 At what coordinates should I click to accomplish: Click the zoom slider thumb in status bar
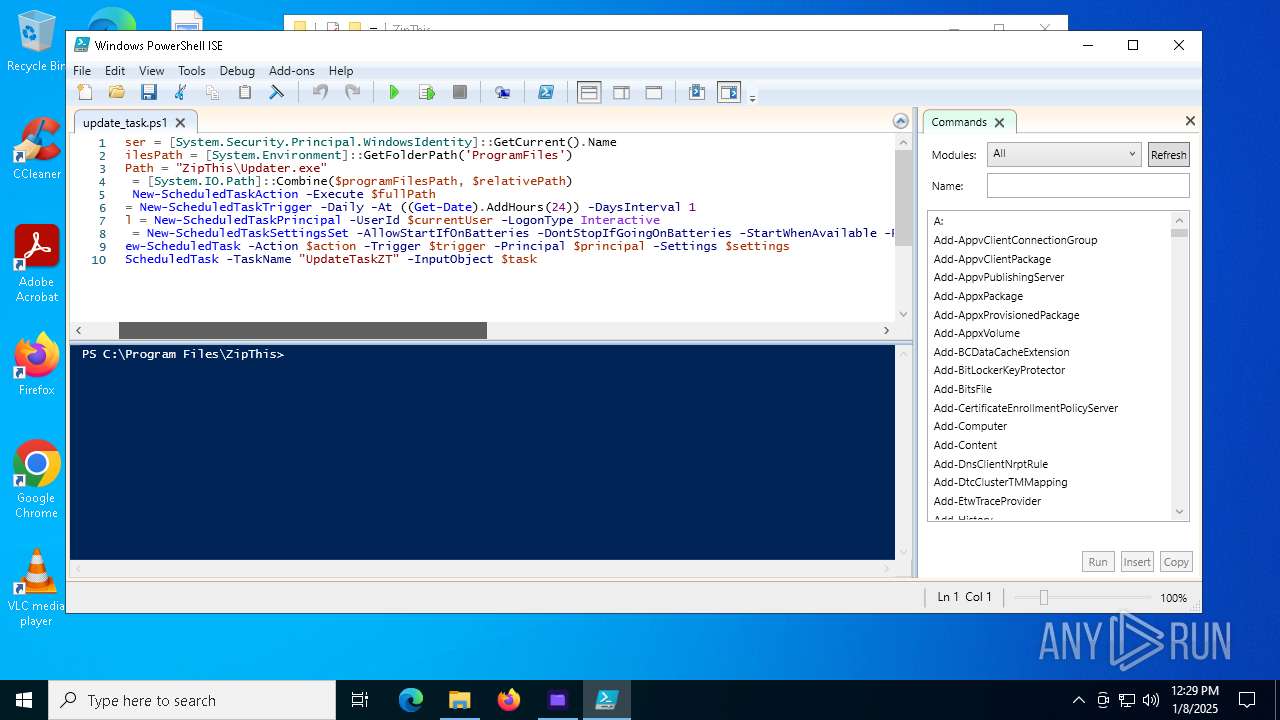(1043, 597)
